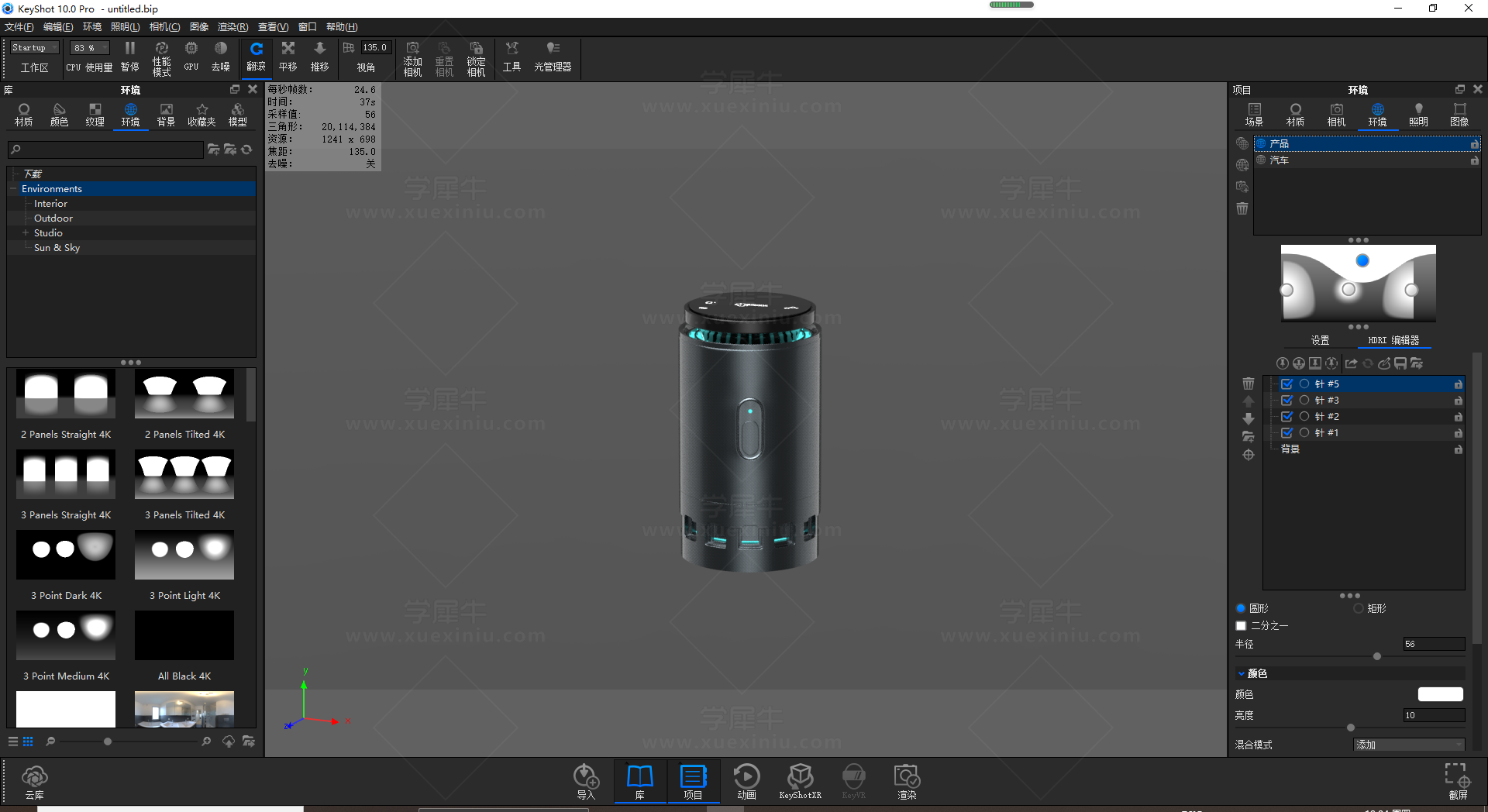Switch to project 相机 camera tab

tap(1336, 115)
